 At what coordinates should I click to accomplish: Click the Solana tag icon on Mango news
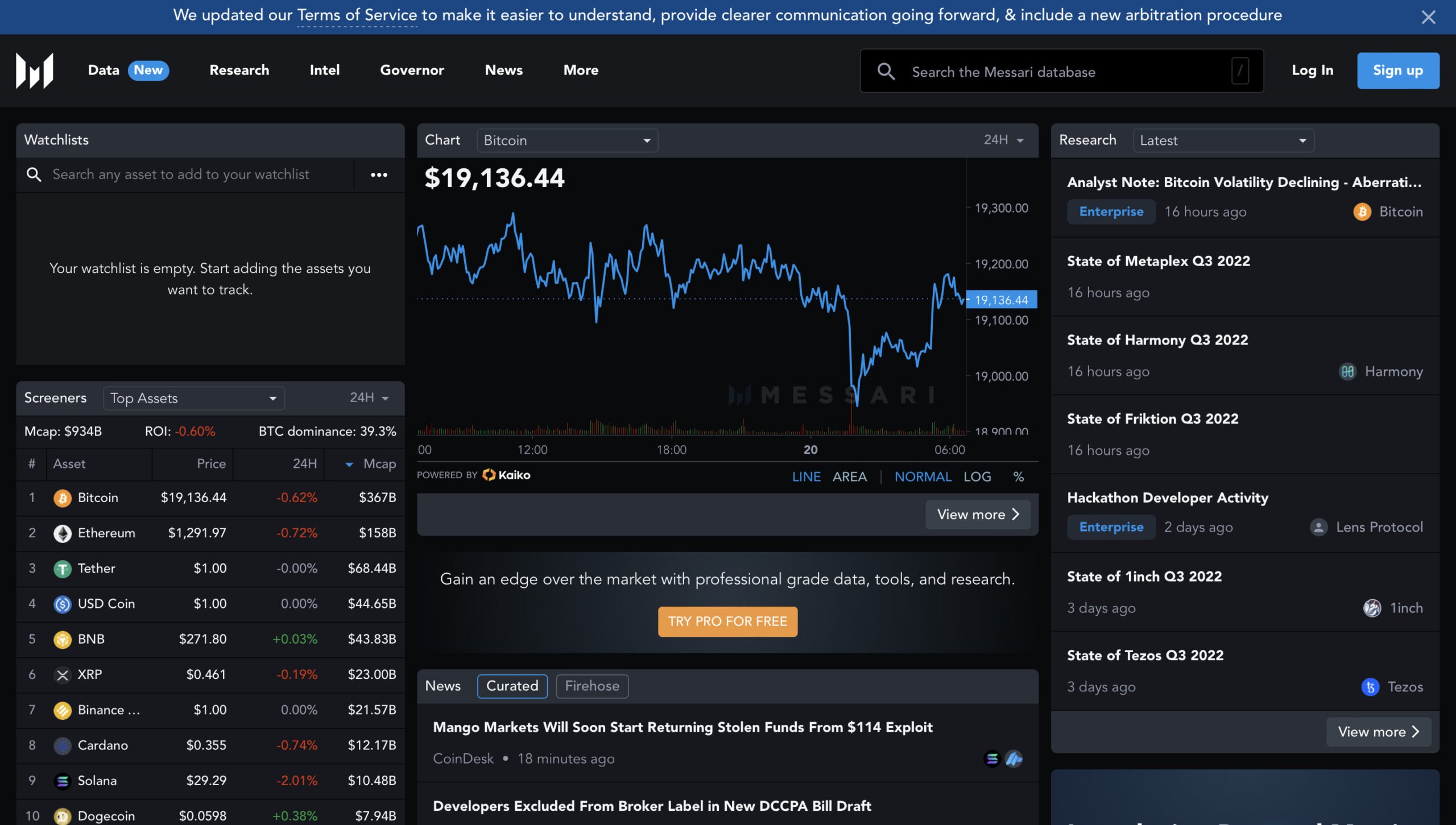[x=992, y=758]
